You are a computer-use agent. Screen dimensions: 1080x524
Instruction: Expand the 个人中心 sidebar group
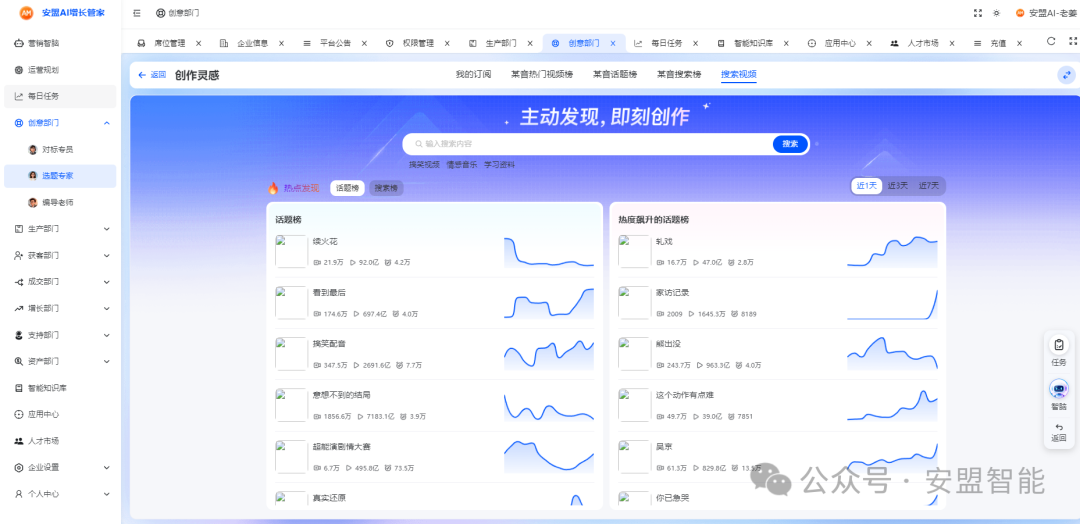tap(107, 494)
